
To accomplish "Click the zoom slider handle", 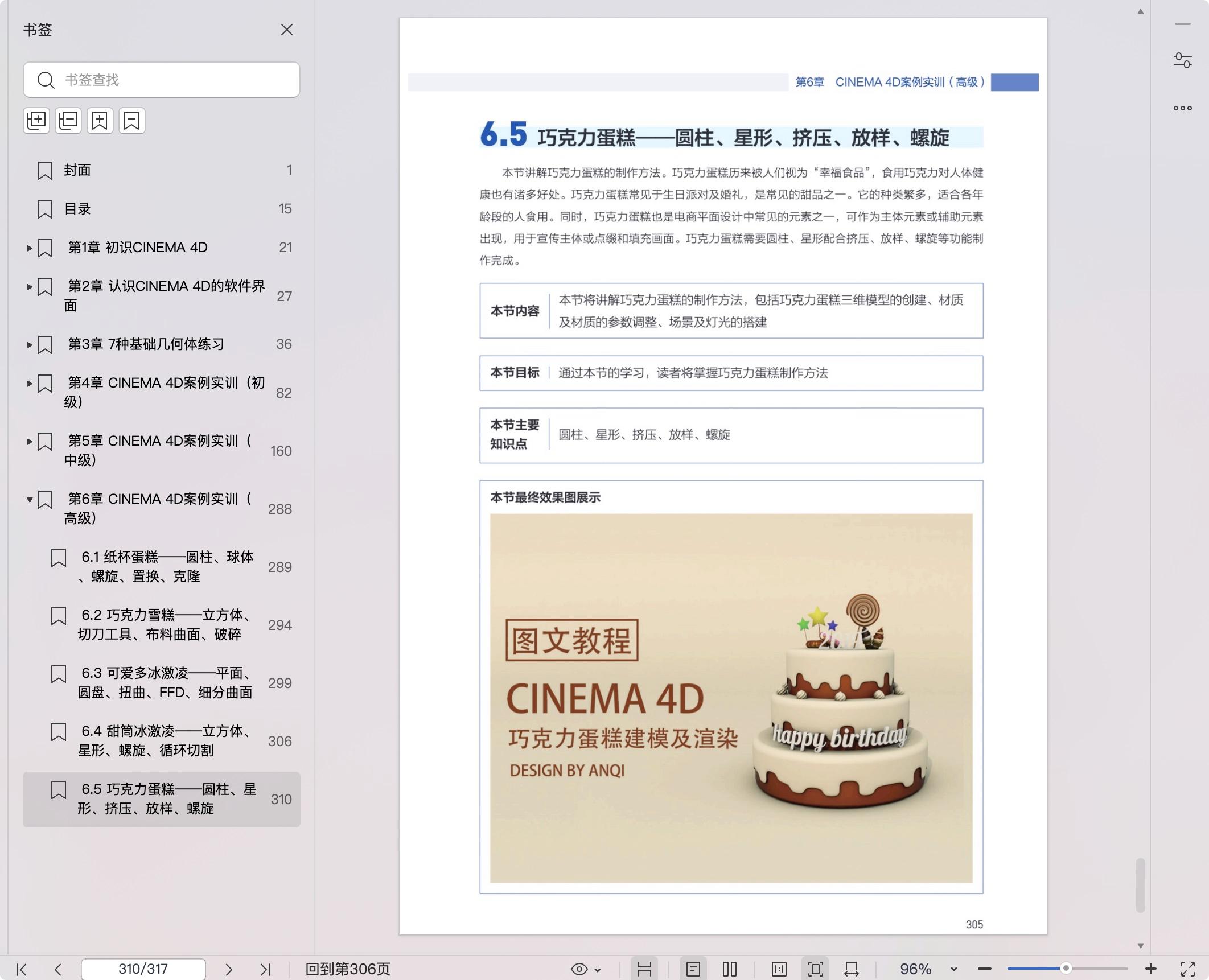I will point(1066,968).
